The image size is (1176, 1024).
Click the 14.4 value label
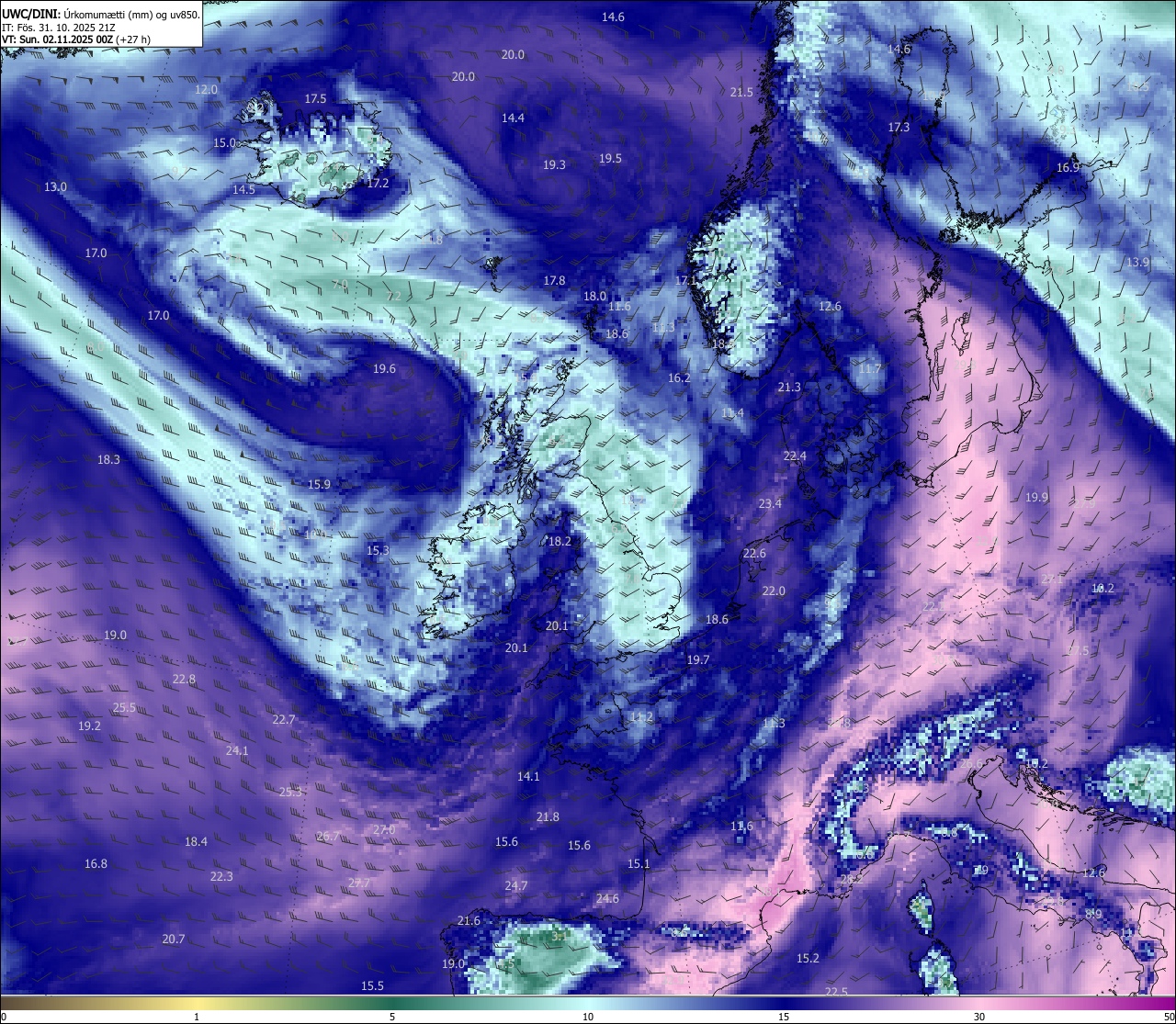coord(513,118)
